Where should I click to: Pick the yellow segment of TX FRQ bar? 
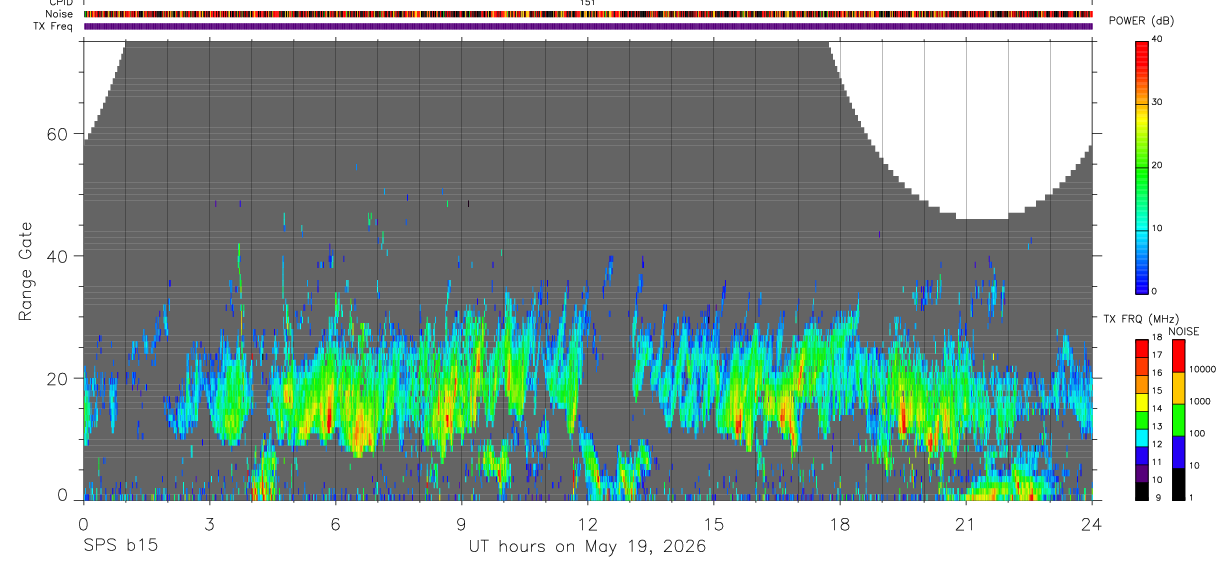1141,402
